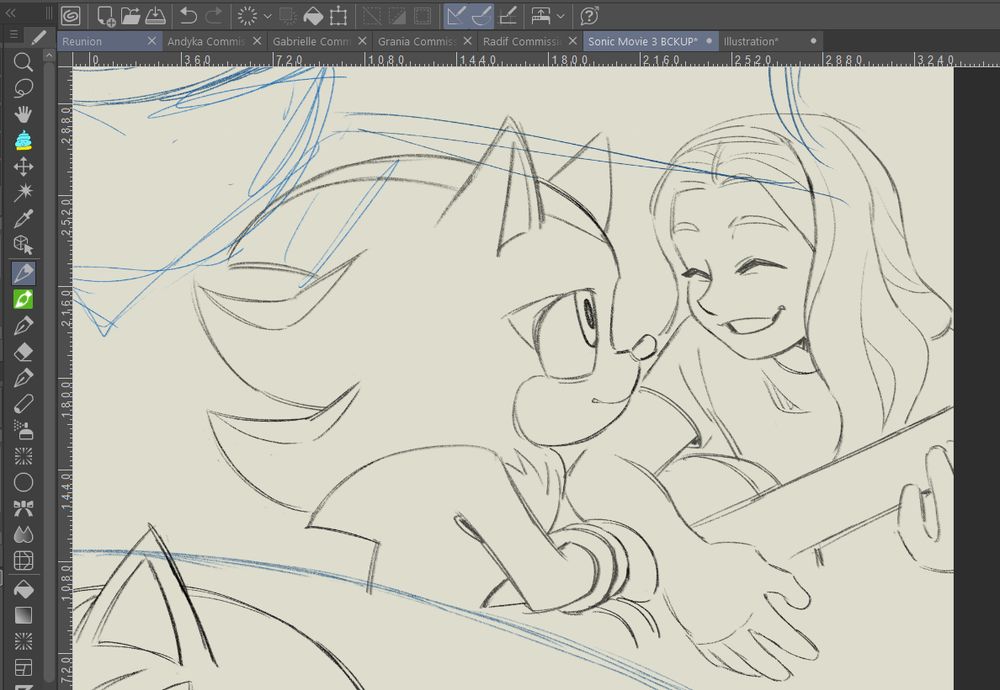Image resolution: width=1000 pixels, height=690 pixels.
Task: Open an existing file from folder
Action: (x=131, y=16)
